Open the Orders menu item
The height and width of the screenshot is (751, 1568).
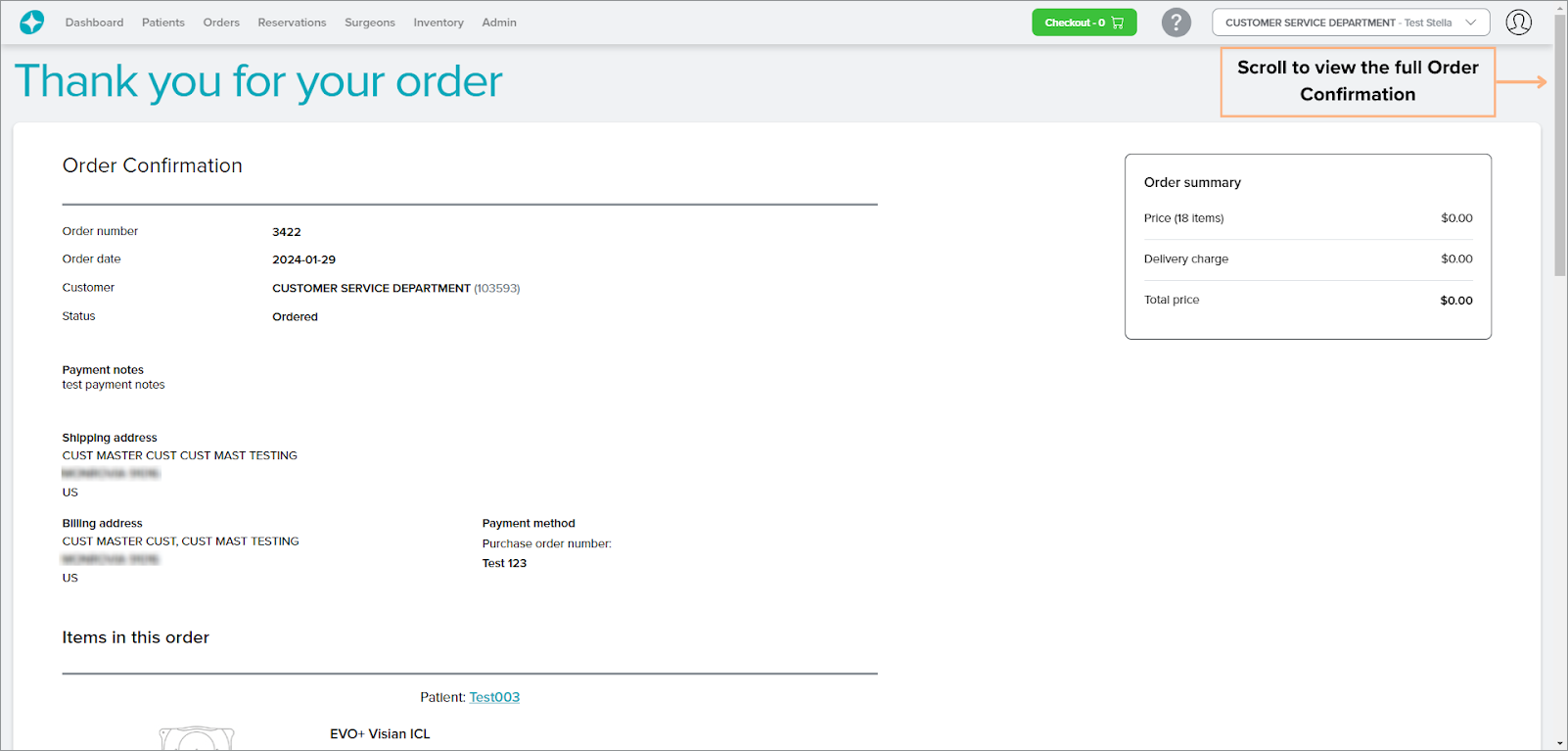tap(221, 23)
